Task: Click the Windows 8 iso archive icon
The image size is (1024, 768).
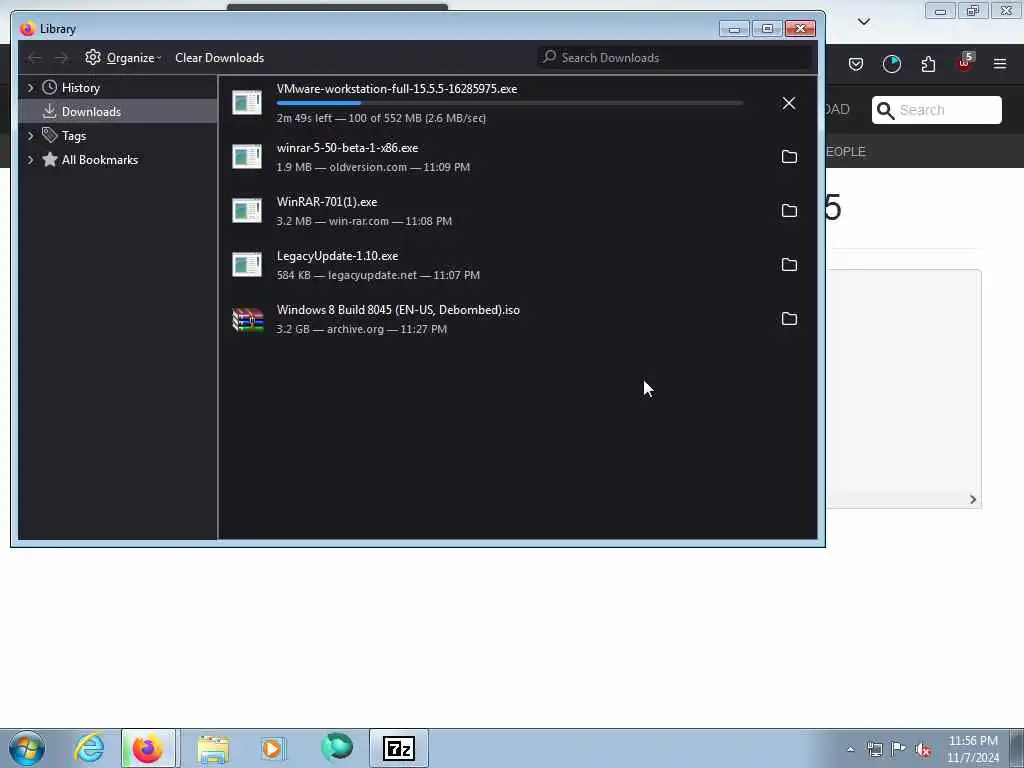Action: [x=248, y=319]
